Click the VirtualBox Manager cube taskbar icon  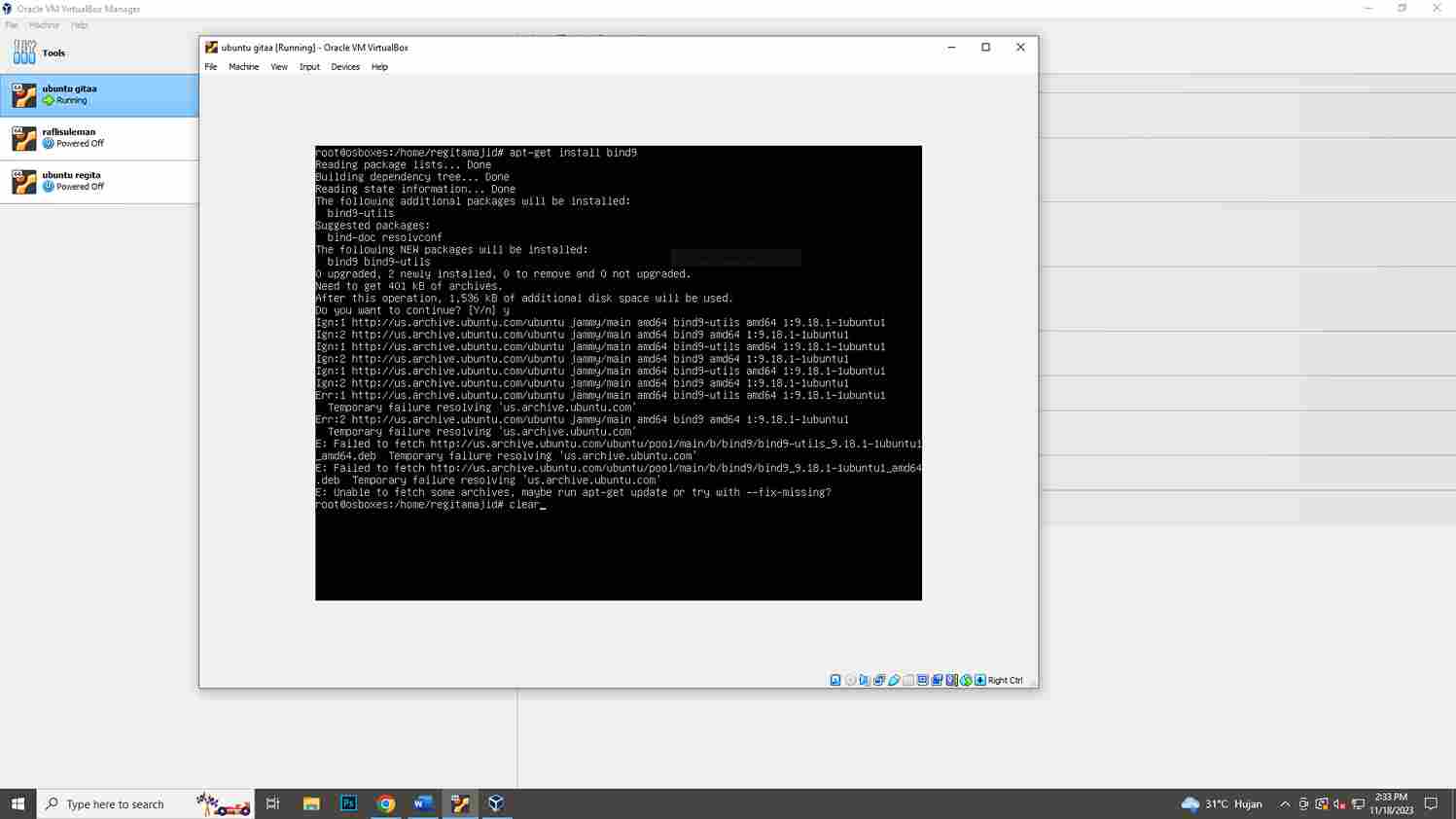[496, 803]
